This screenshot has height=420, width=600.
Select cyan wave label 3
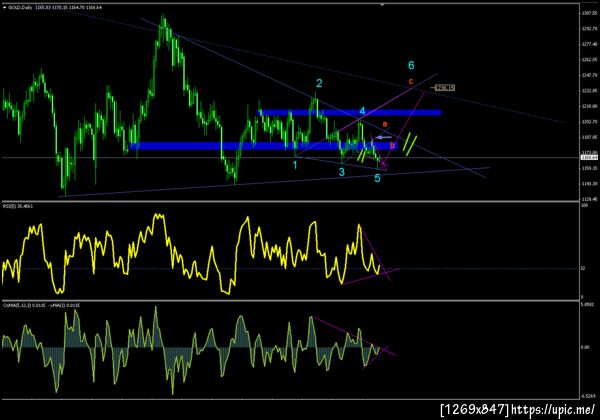pyautogui.click(x=342, y=172)
